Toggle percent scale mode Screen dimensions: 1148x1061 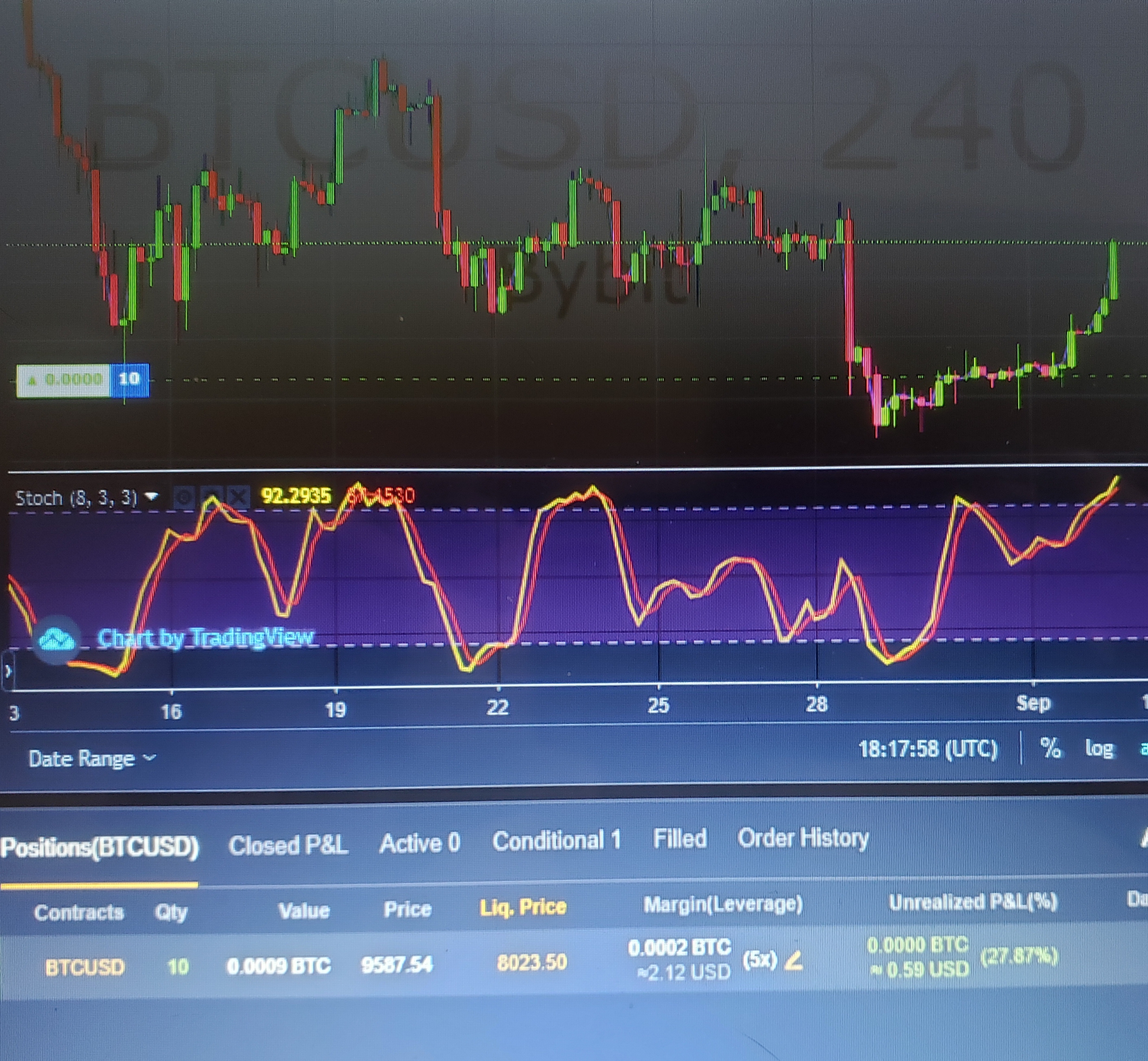coord(1050,748)
